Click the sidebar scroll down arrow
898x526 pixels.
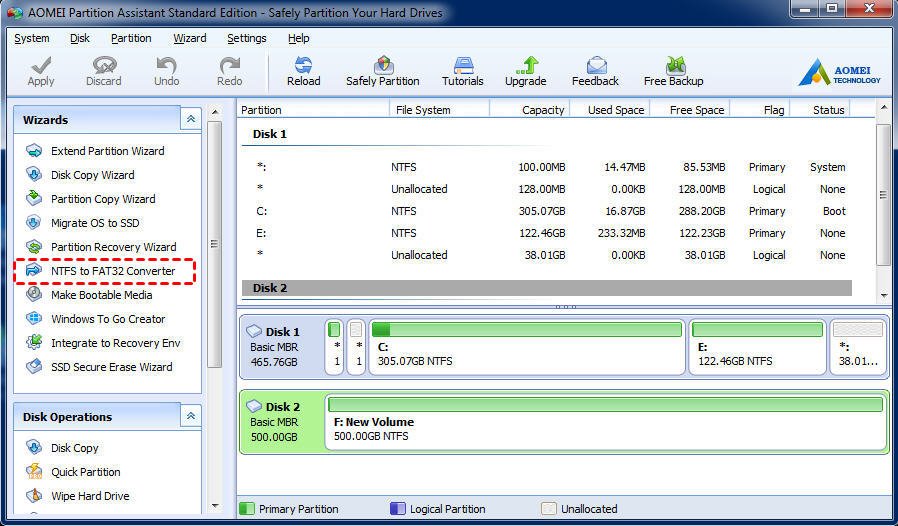coord(215,506)
